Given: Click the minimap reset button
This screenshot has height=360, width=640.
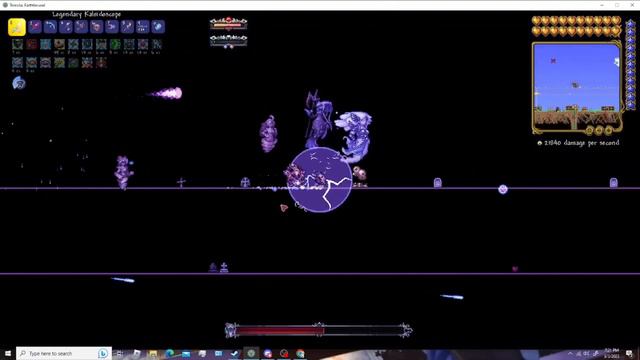Looking at the screenshot, I should [x=589, y=131].
